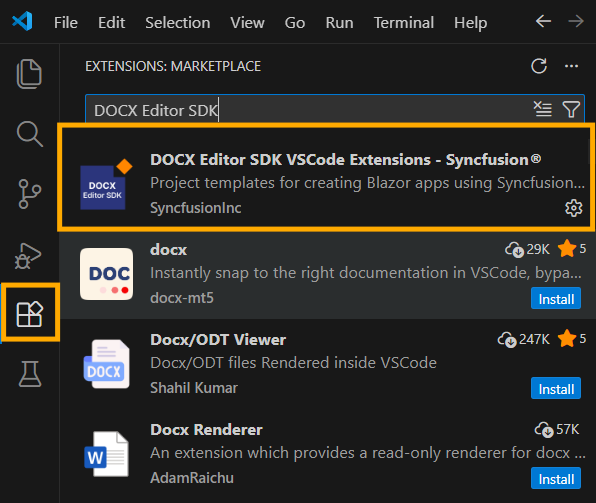Open the Extensions view in the activity bar

[x=29, y=314]
